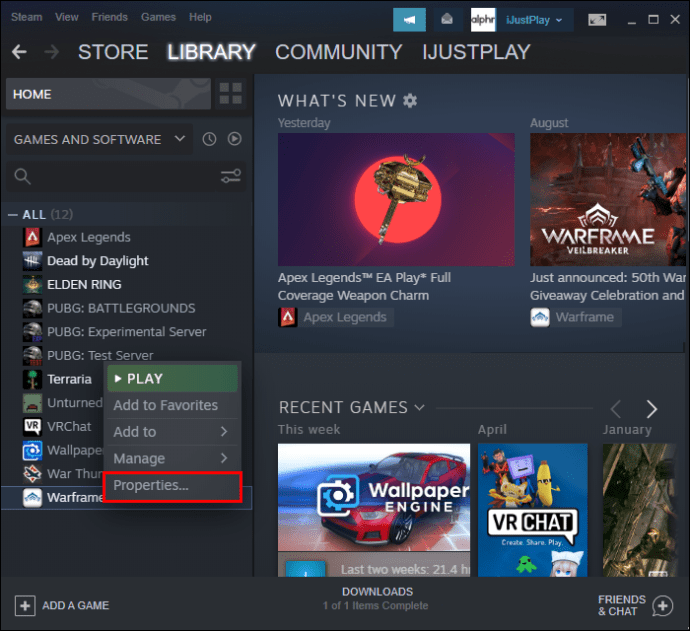Click the War Thunder game icon

pos(32,473)
